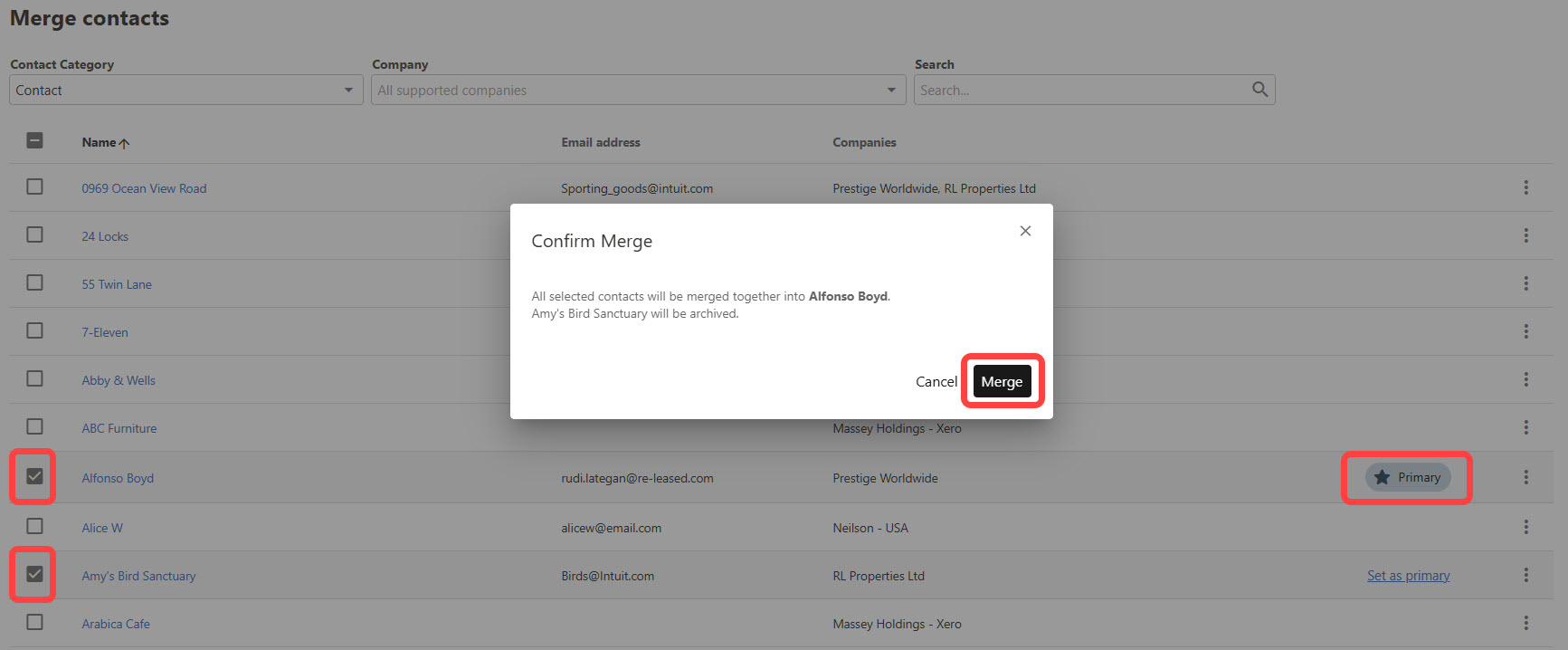This screenshot has width=1568, height=650.
Task: Open three-dot menu for 0969 Ocean View Road
Action: [1525, 187]
